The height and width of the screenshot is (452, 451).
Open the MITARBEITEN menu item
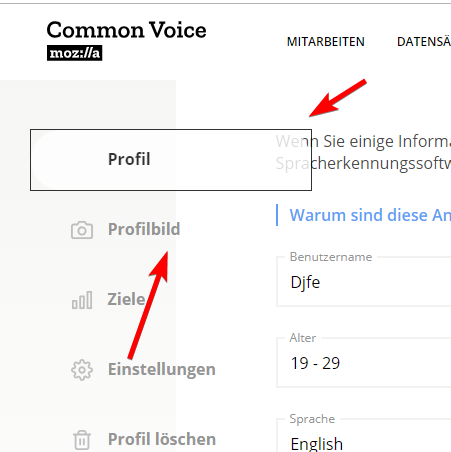(326, 42)
